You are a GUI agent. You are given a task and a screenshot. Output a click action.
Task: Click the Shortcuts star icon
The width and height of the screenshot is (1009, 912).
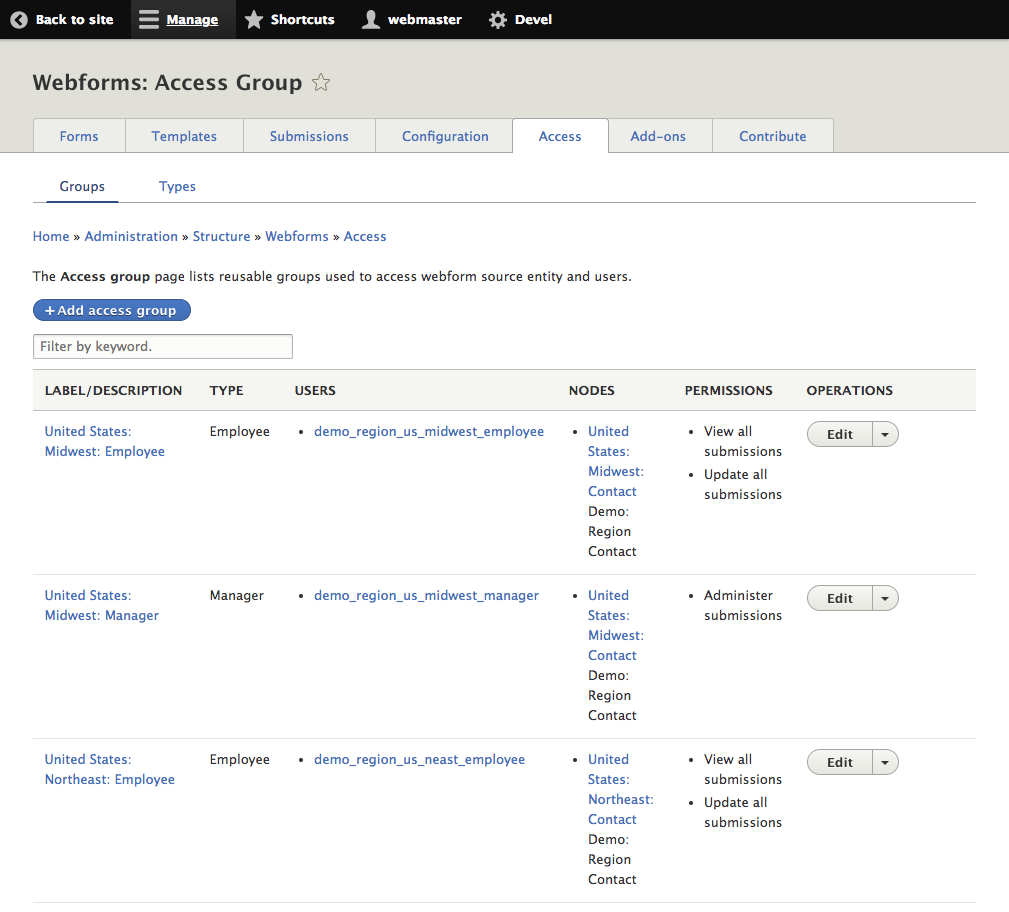tap(254, 19)
